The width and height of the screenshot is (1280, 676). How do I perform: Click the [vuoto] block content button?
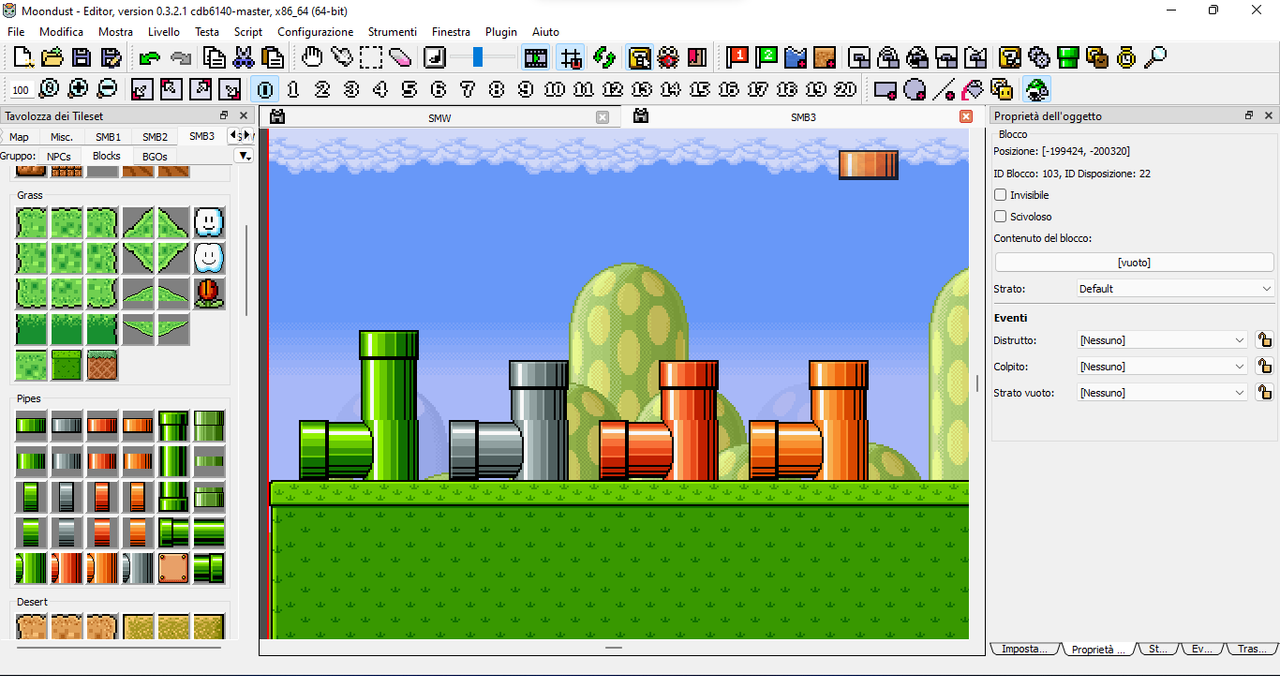(x=1134, y=262)
